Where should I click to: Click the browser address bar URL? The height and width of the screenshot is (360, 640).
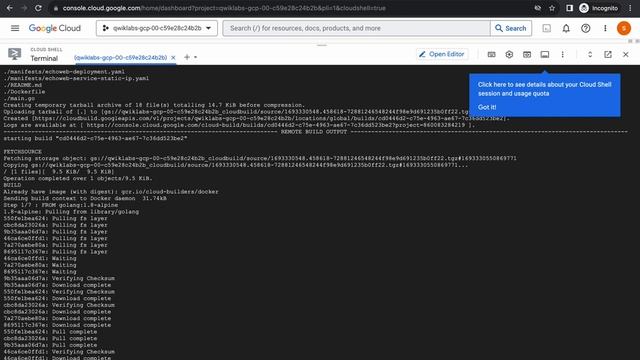(224, 8)
